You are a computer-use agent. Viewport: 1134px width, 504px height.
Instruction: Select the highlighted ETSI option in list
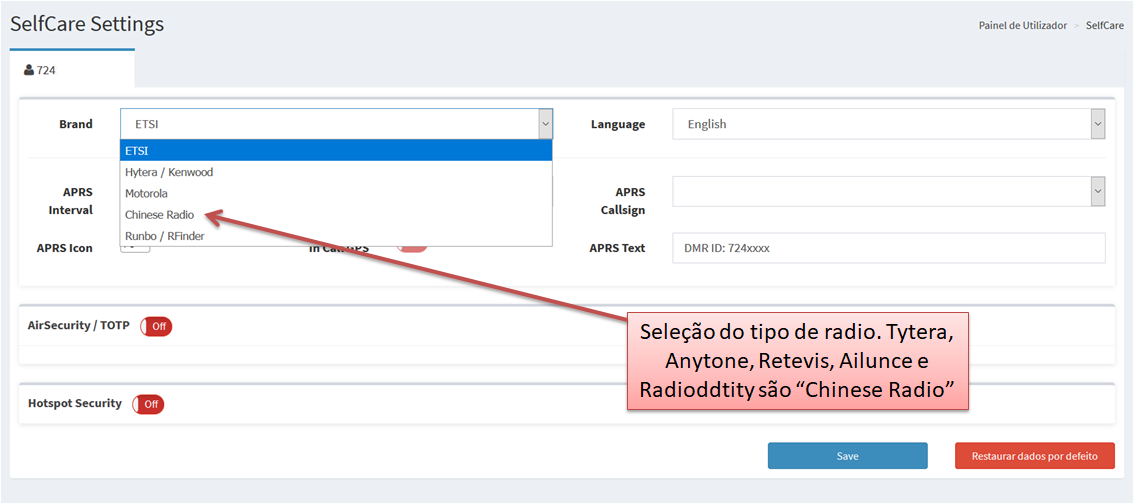coord(336,150)
